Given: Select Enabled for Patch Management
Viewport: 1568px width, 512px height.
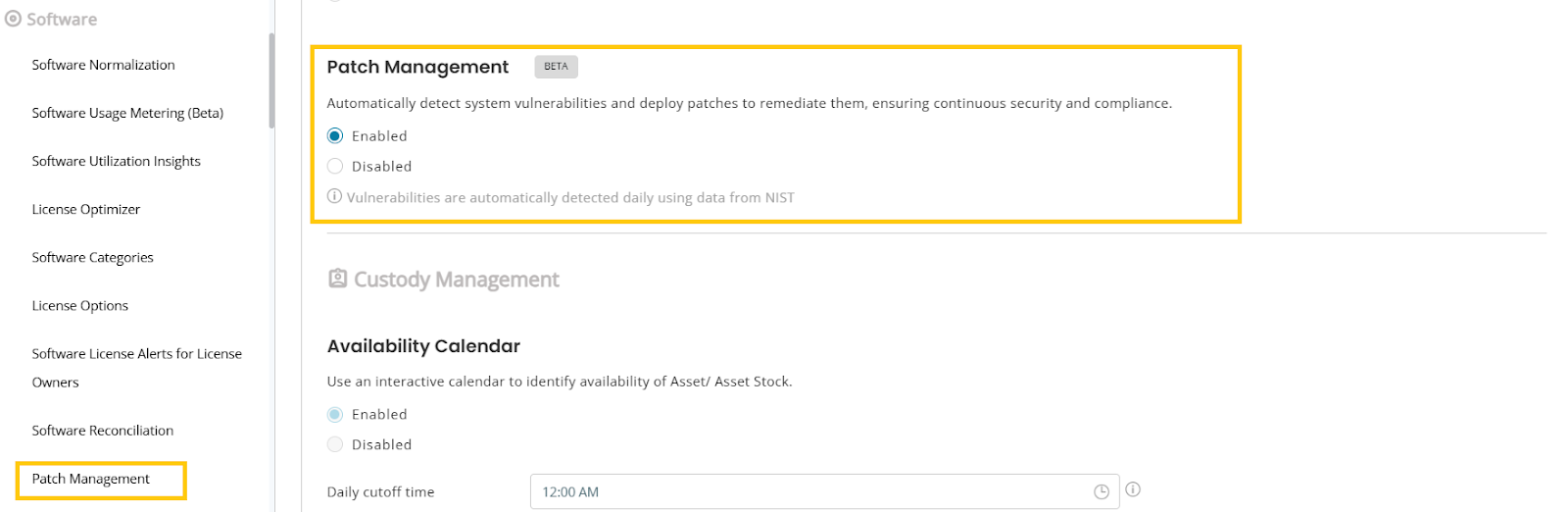Looking at the screenshot, I should coord(335,136).
